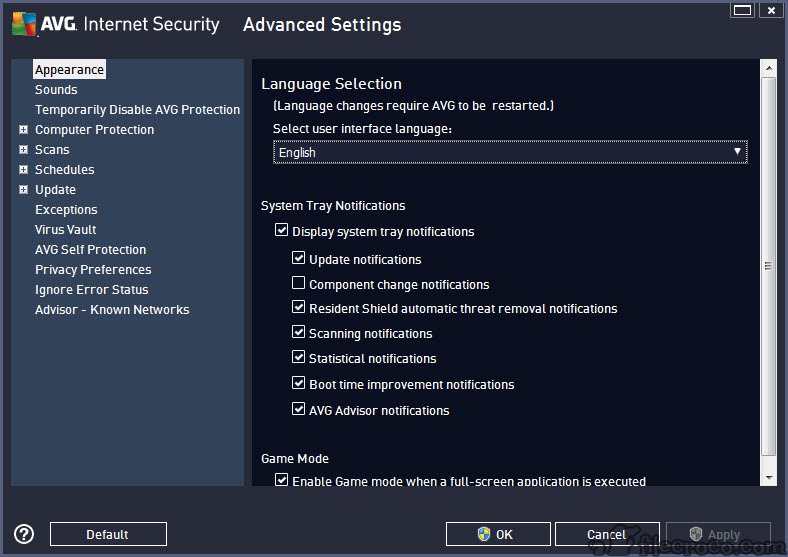788x557 pixels.
Task: Open the user interface language dropdown
Action: 510,152
